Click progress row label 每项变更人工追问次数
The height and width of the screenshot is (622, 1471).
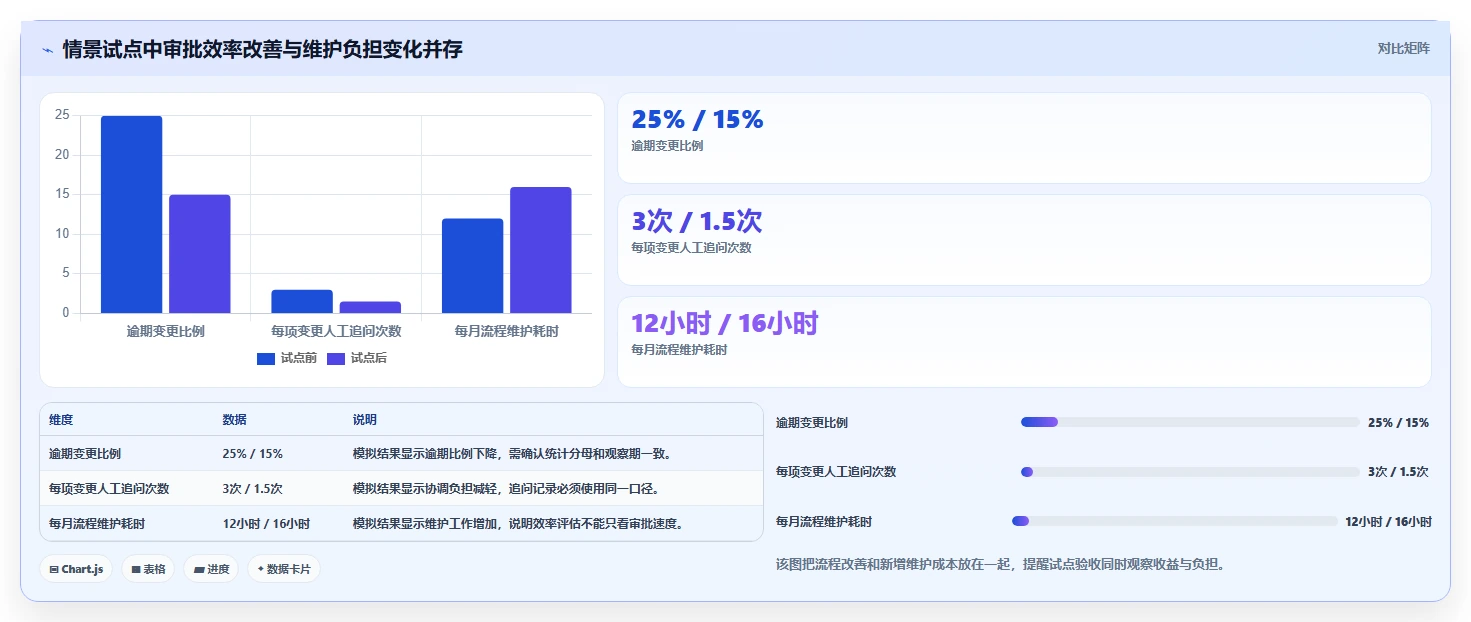click(x=836, y=472)
